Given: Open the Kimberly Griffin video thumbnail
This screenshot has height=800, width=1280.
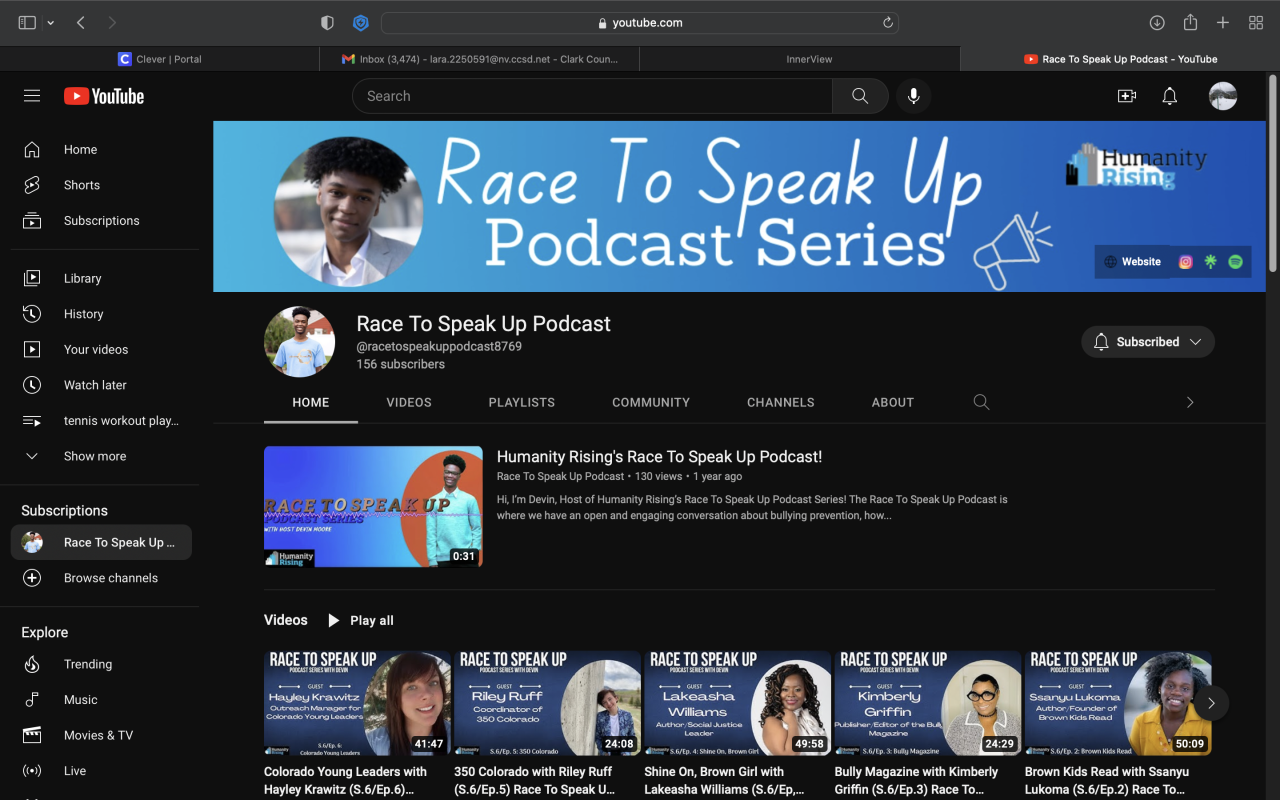Looking at the screenshot, I should [927, 703].
